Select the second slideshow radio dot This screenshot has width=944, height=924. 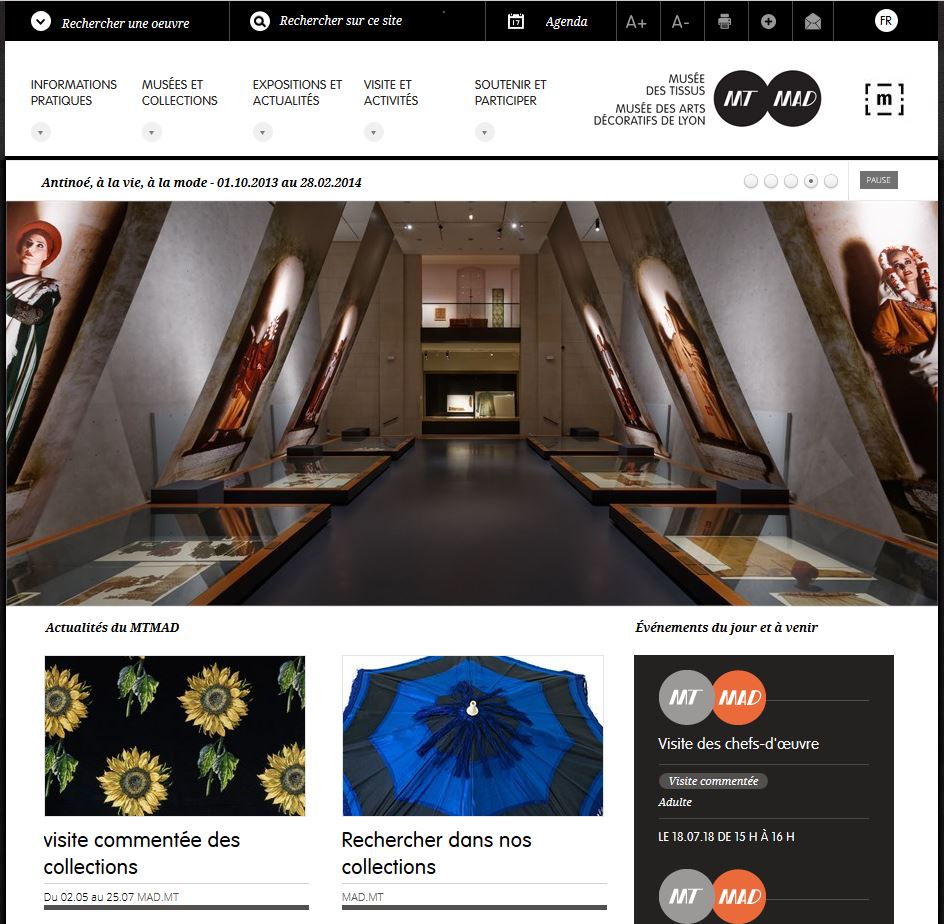coord(771,181)
